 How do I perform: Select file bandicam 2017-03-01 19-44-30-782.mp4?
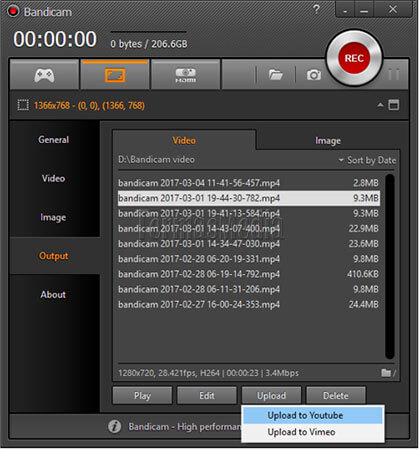click(x=249, y=198)
